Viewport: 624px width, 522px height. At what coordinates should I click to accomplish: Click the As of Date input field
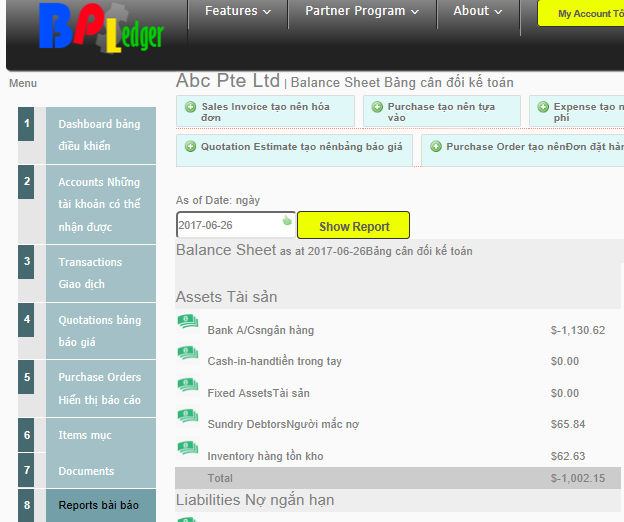click(x=228, y=225)
